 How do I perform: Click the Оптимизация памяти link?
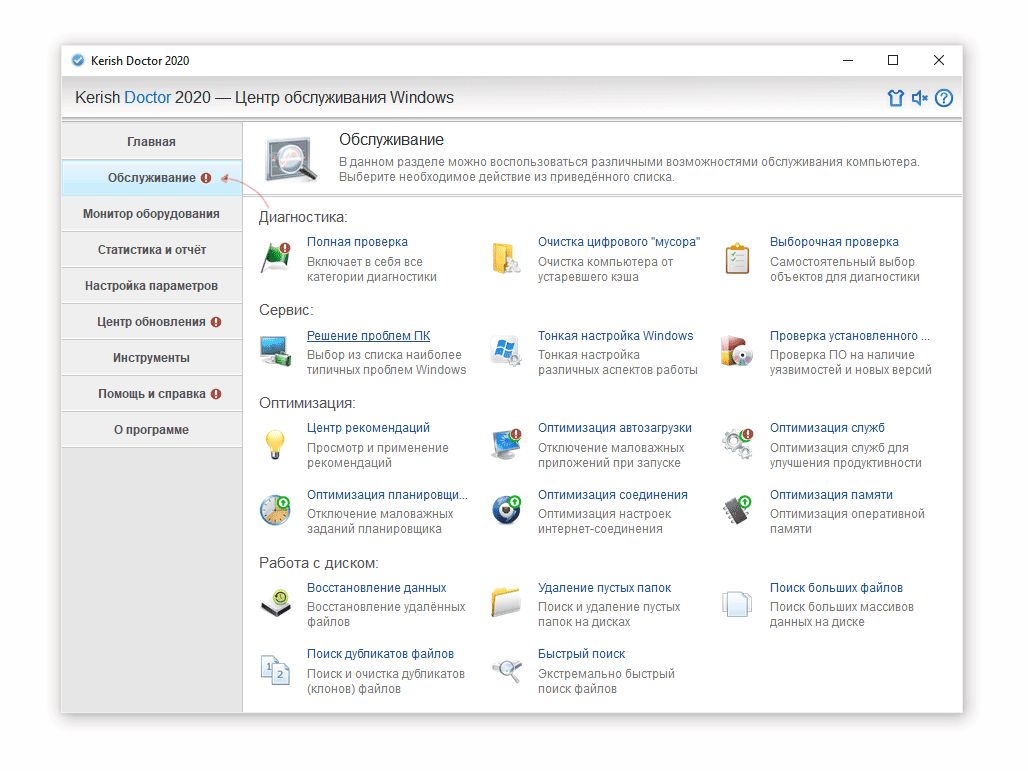click(831, 495)
